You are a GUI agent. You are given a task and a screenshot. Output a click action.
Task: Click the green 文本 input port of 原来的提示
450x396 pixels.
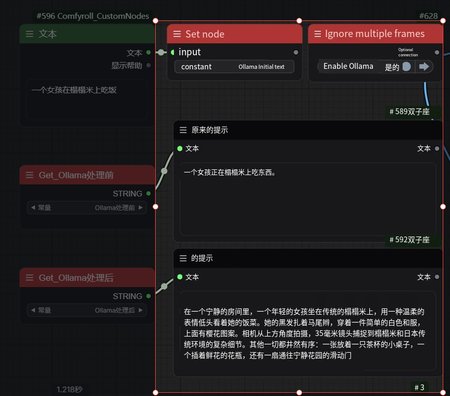pyautogui.click(x=180, y=148)
